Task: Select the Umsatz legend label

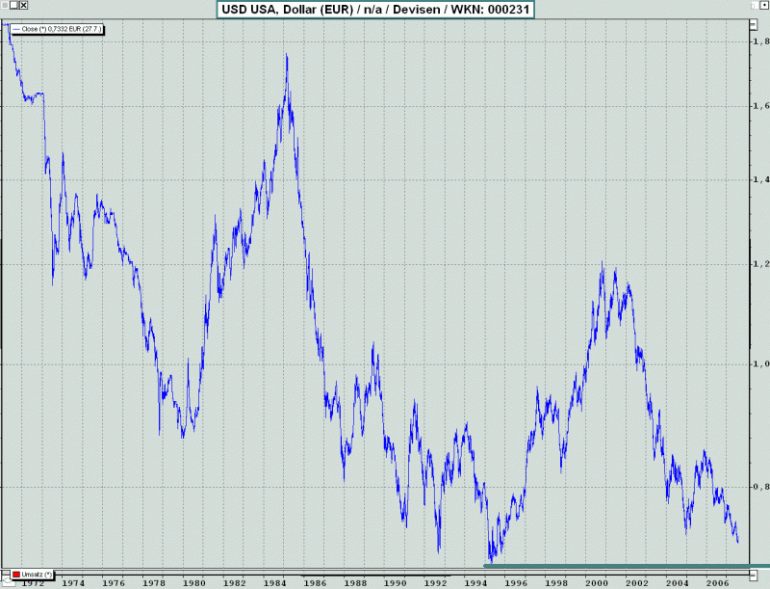Action: [x=36, y=574]
